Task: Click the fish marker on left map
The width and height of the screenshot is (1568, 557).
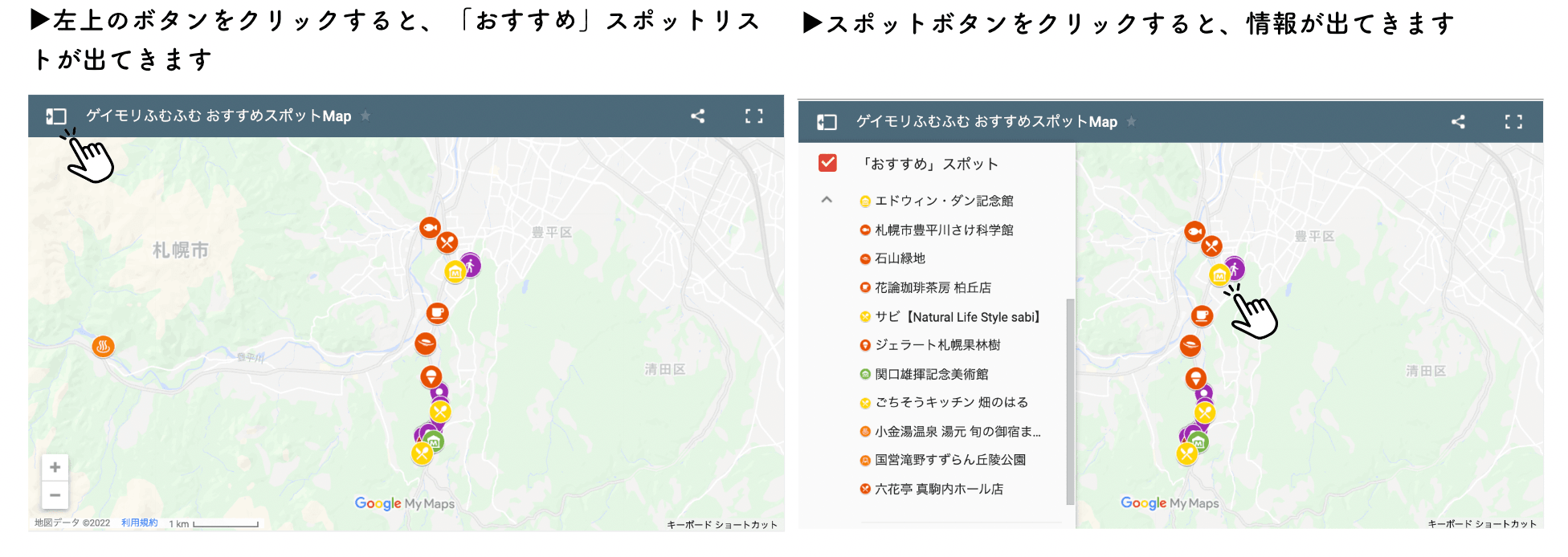Action: click(x=430, y=228)
